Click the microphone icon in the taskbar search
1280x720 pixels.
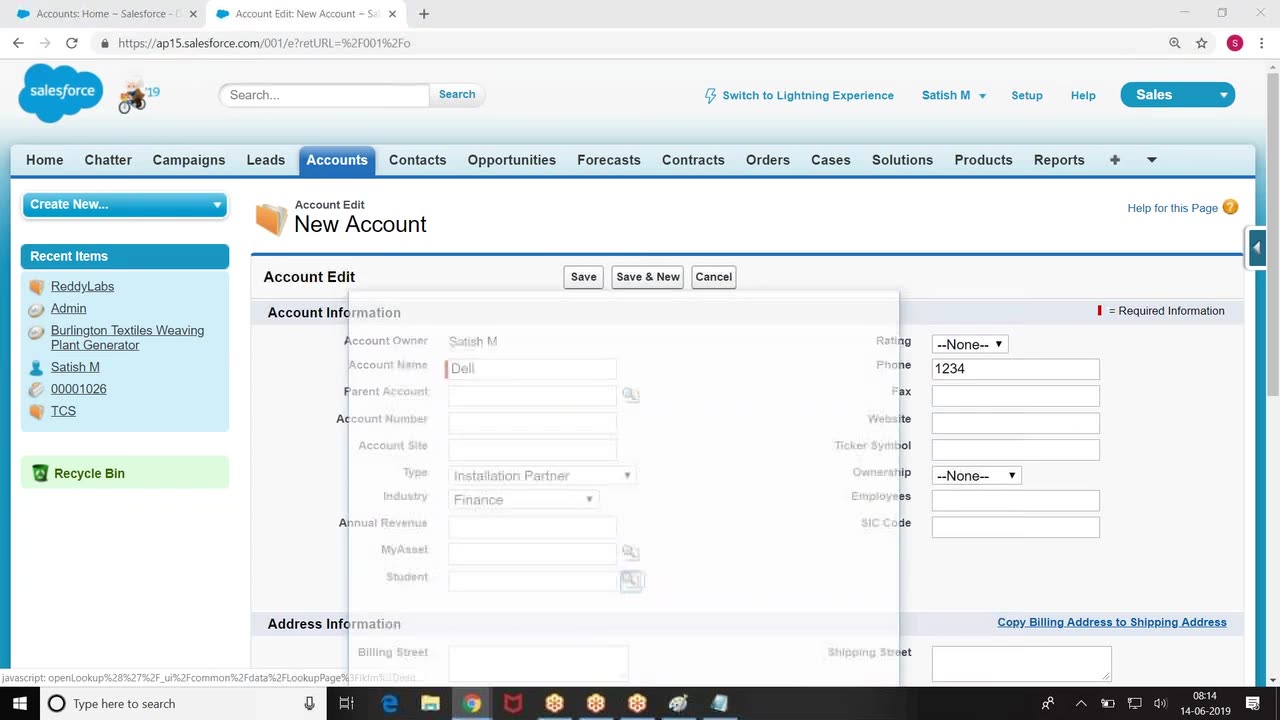(x=310, y=703)
